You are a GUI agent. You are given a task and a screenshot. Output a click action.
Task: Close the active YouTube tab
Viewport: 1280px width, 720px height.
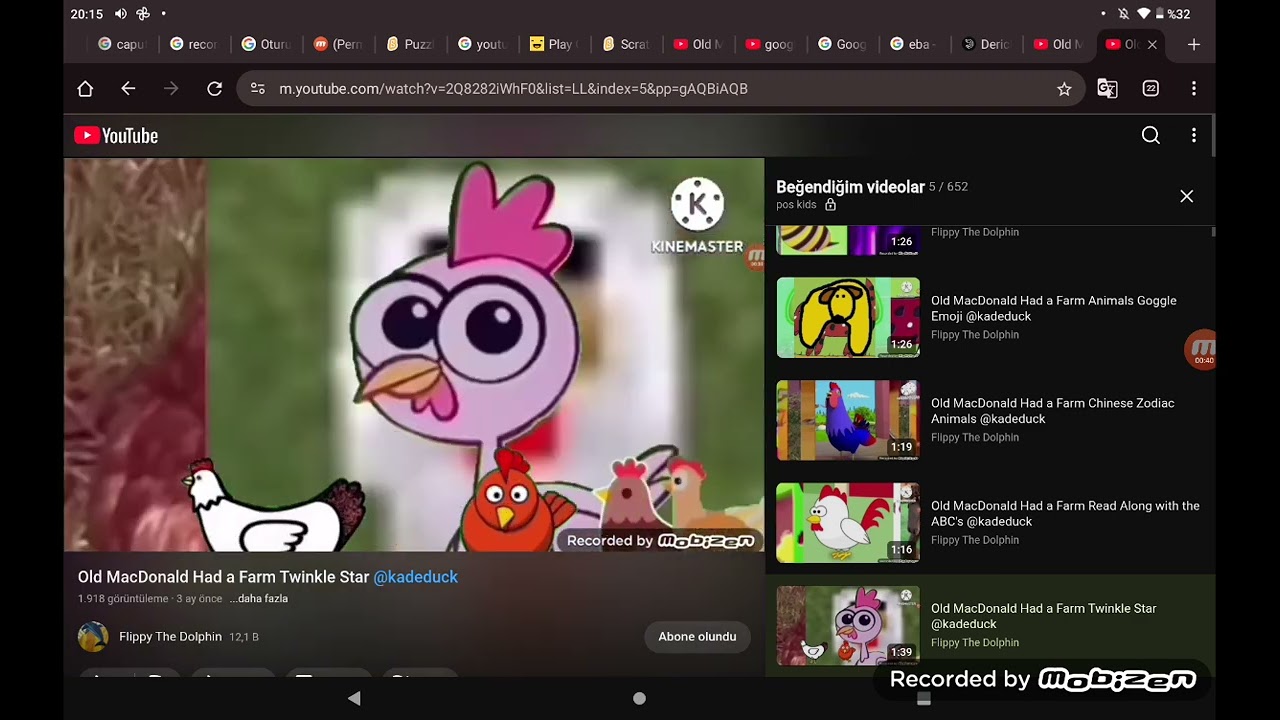pyautogui.click(x=1152, y=44)
